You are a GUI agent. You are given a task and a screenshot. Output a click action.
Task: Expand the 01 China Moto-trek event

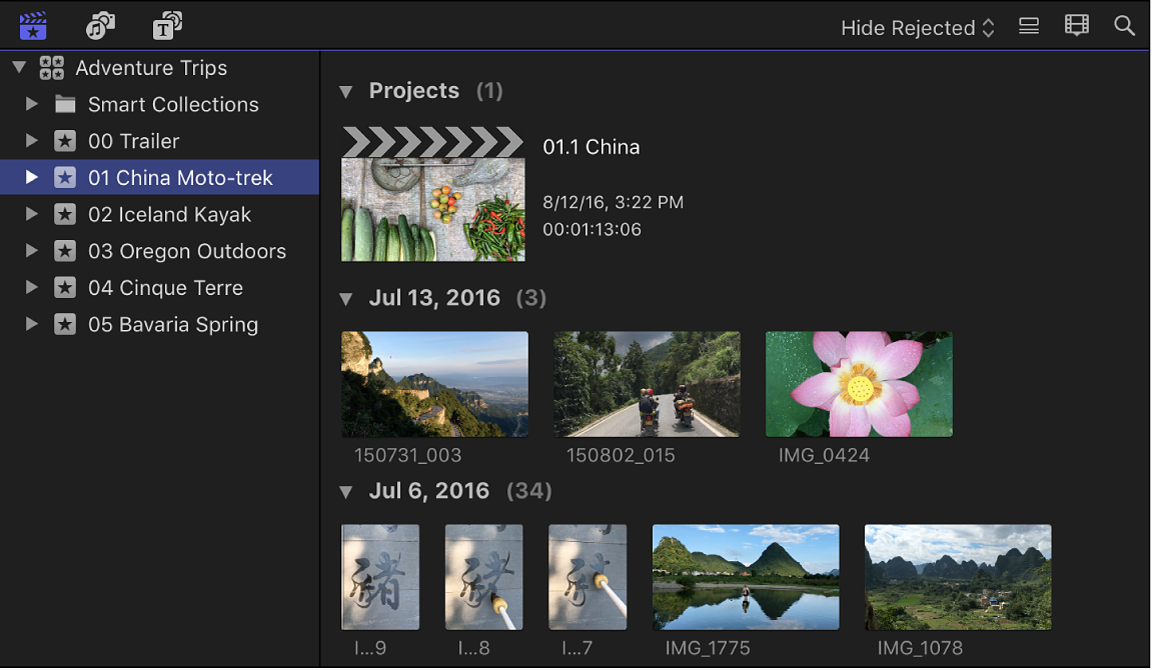(32, 177)
